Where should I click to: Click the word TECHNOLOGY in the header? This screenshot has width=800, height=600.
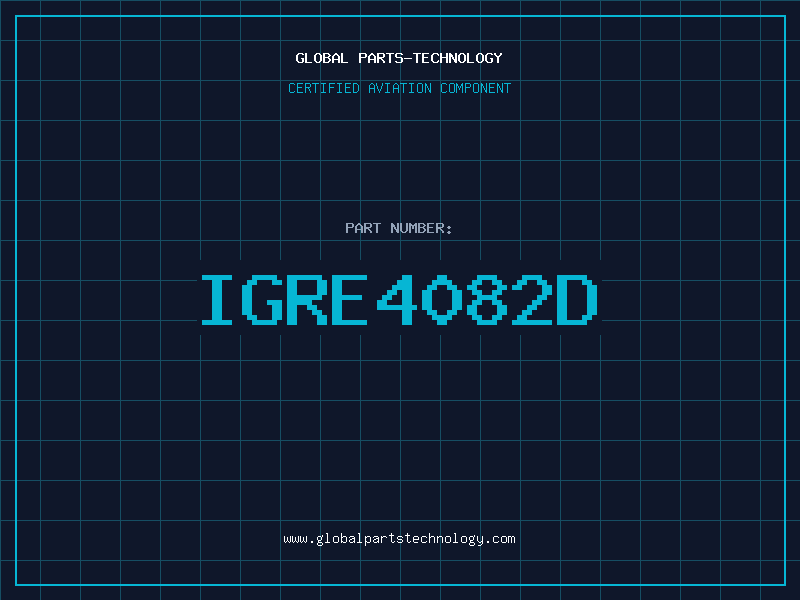[x=458, y=58]
